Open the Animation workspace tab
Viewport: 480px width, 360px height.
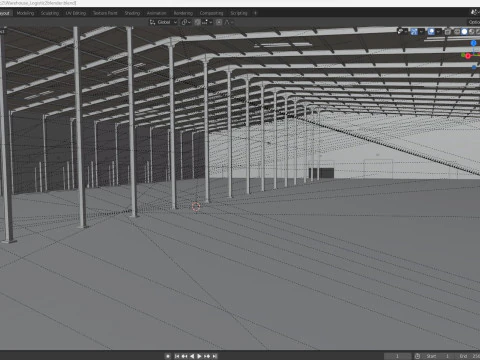156,13
